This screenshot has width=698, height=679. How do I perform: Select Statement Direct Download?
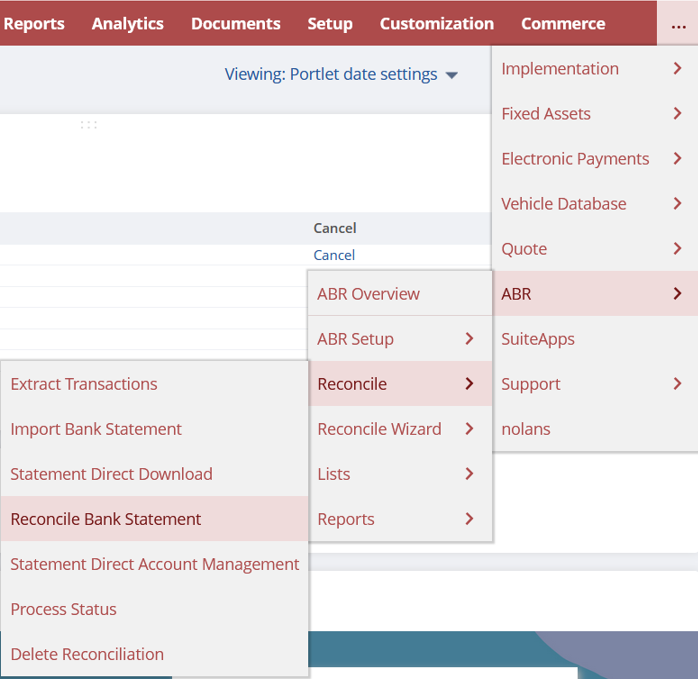coord(111,474)
